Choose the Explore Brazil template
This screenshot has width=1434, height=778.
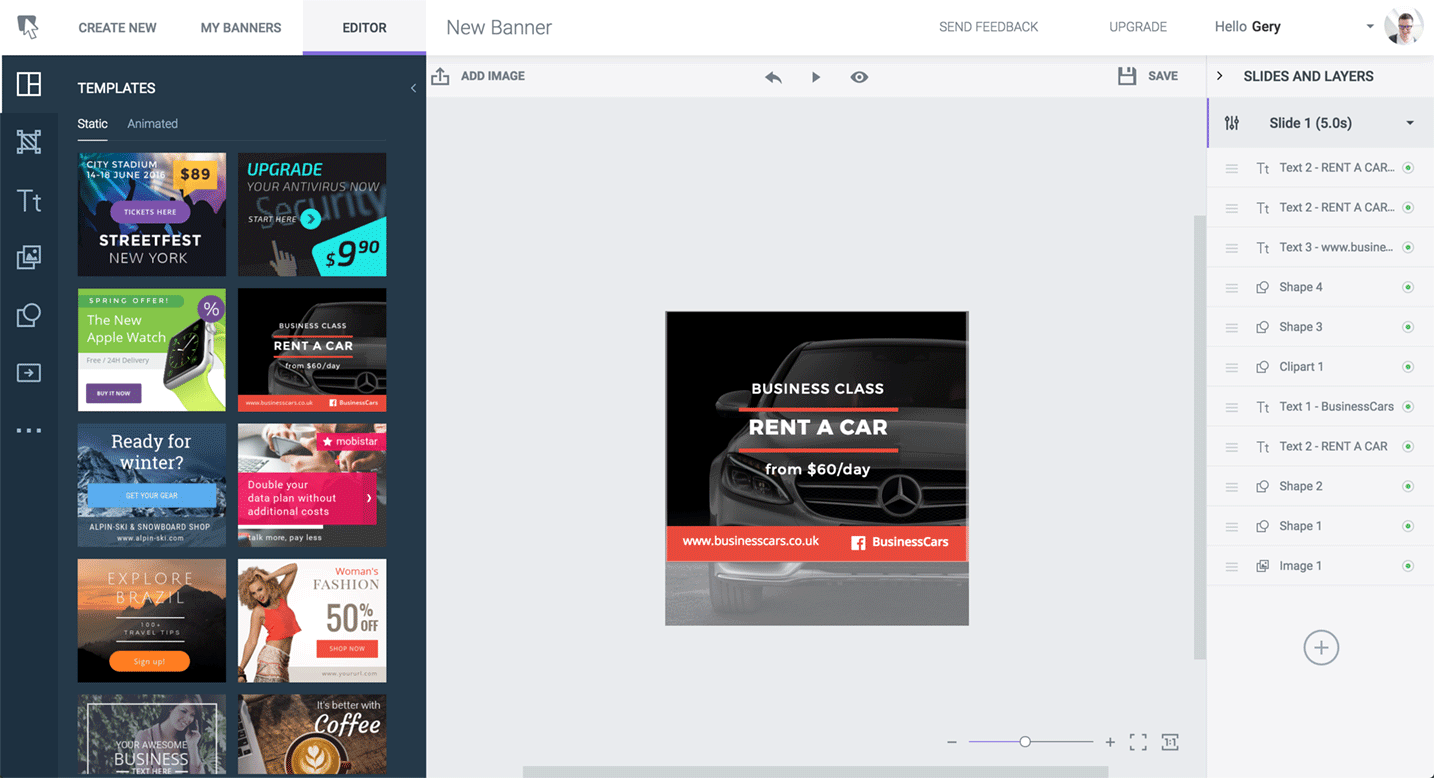(x=152, y=620)
